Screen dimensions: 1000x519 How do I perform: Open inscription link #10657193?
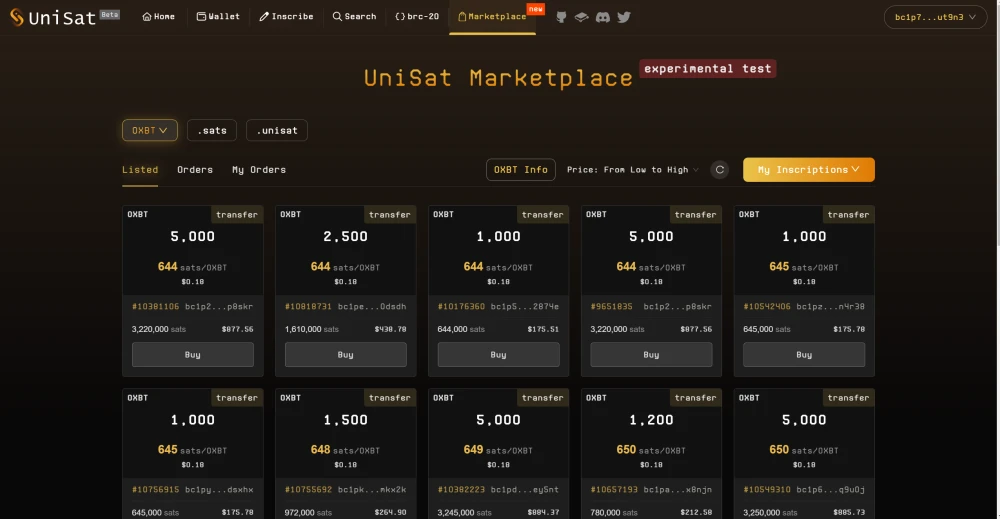[x=614, y=490]
